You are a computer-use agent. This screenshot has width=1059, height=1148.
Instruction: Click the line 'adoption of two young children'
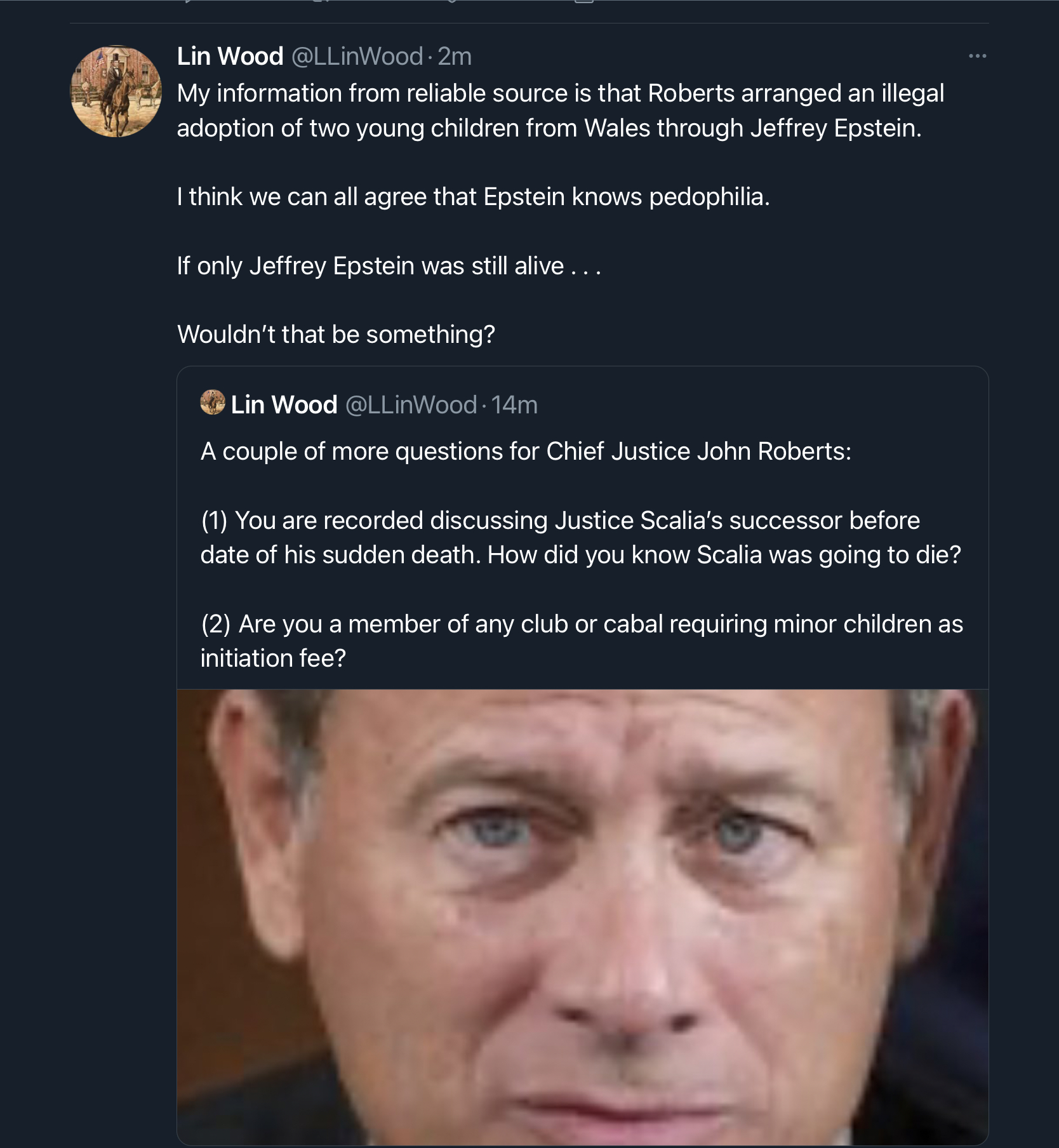(549, 128)
